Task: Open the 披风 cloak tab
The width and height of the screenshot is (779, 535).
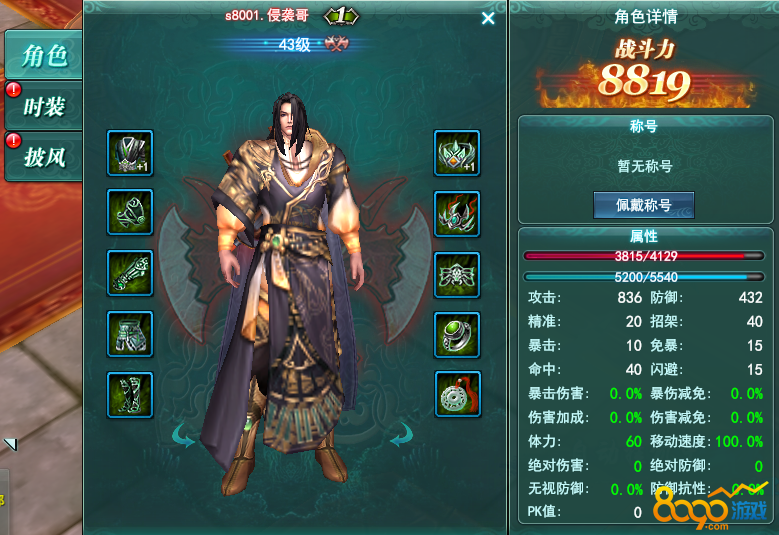Action: coord(44,157)
